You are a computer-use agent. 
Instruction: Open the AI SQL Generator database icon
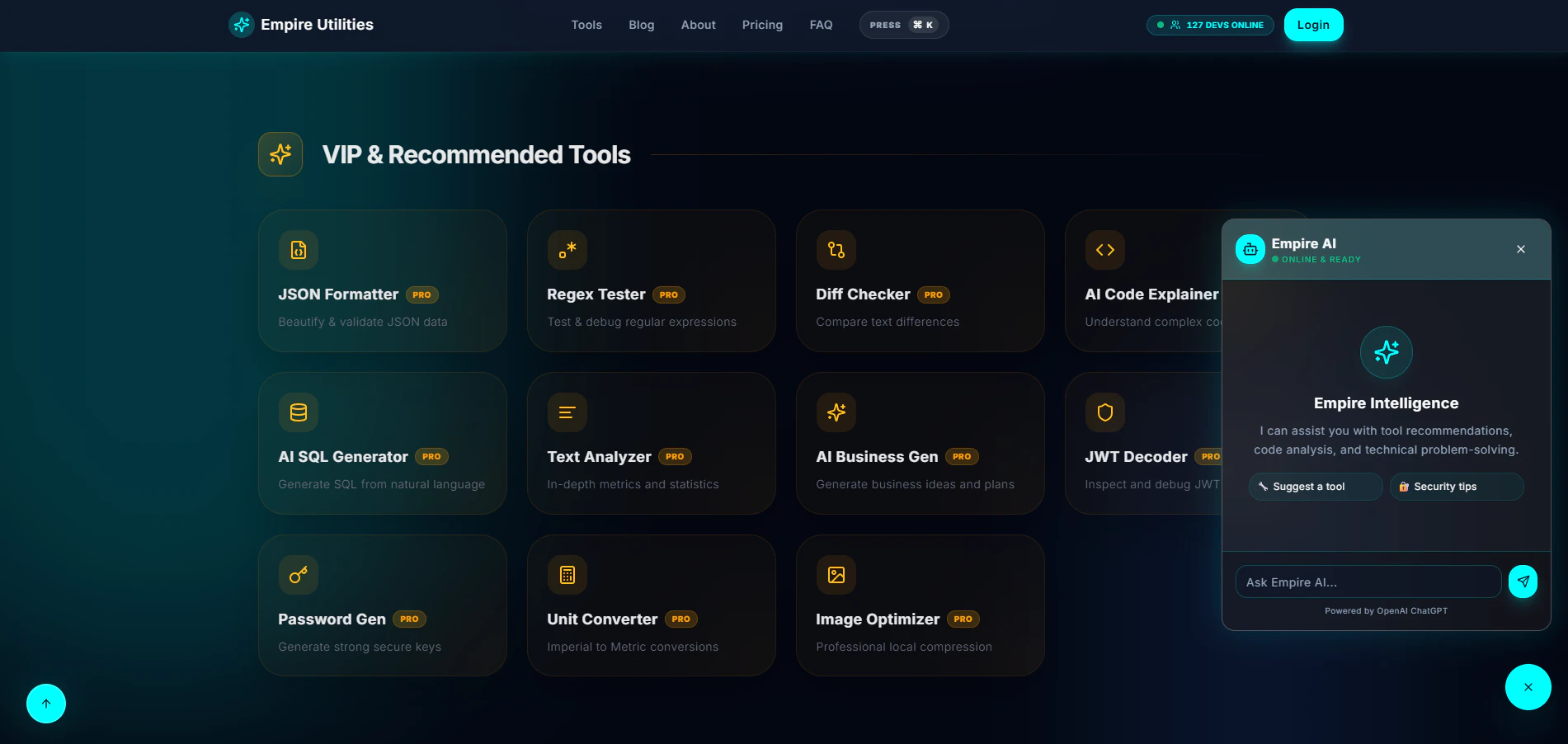pyautogui.click(x=298, y=412)
